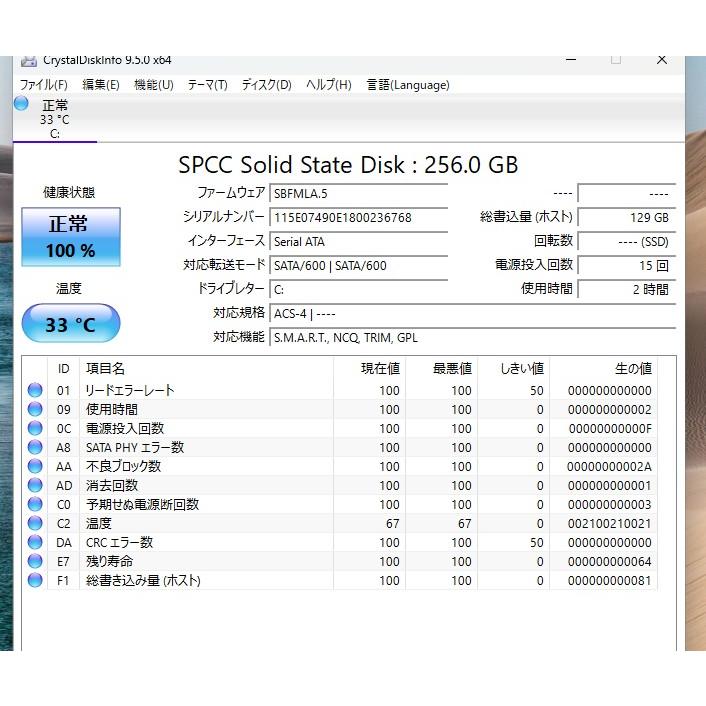Image resolution: width=706 pixels, height=706 pixels.
Task: Select the 総書き込み量 (ホスト) attribute name
Action: 143,580
